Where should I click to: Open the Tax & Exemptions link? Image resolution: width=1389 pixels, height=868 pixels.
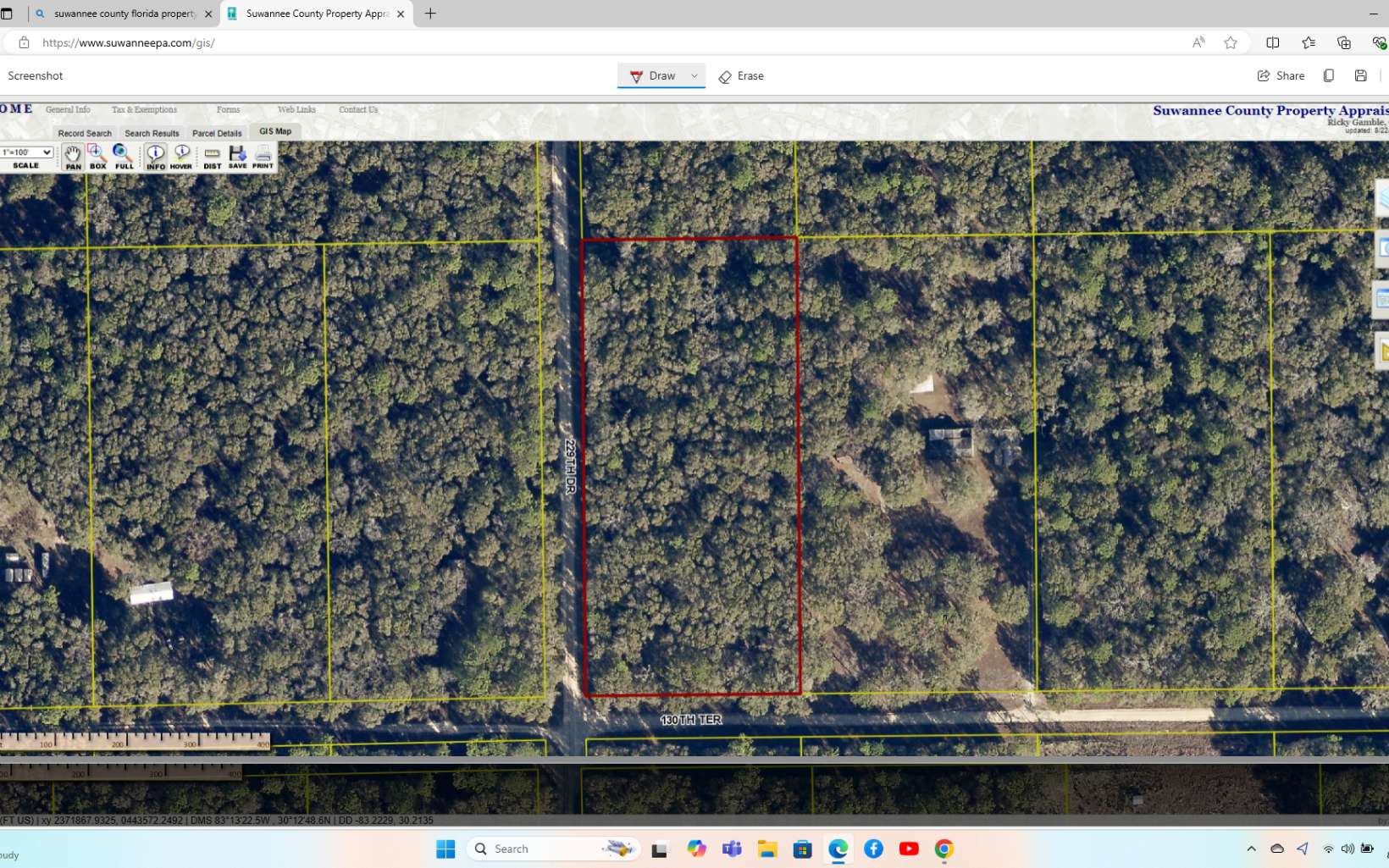[x=144, y=110]
